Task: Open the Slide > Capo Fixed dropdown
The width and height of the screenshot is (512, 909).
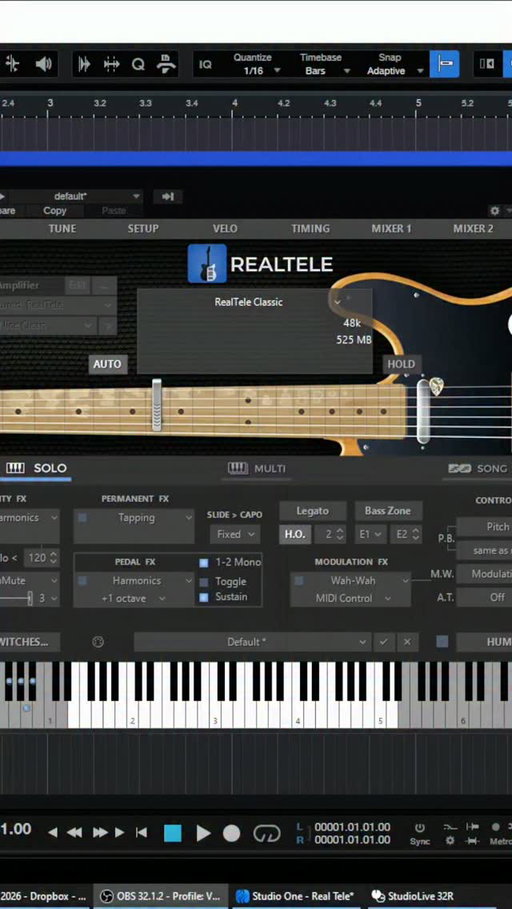Action: coord(235,535)
